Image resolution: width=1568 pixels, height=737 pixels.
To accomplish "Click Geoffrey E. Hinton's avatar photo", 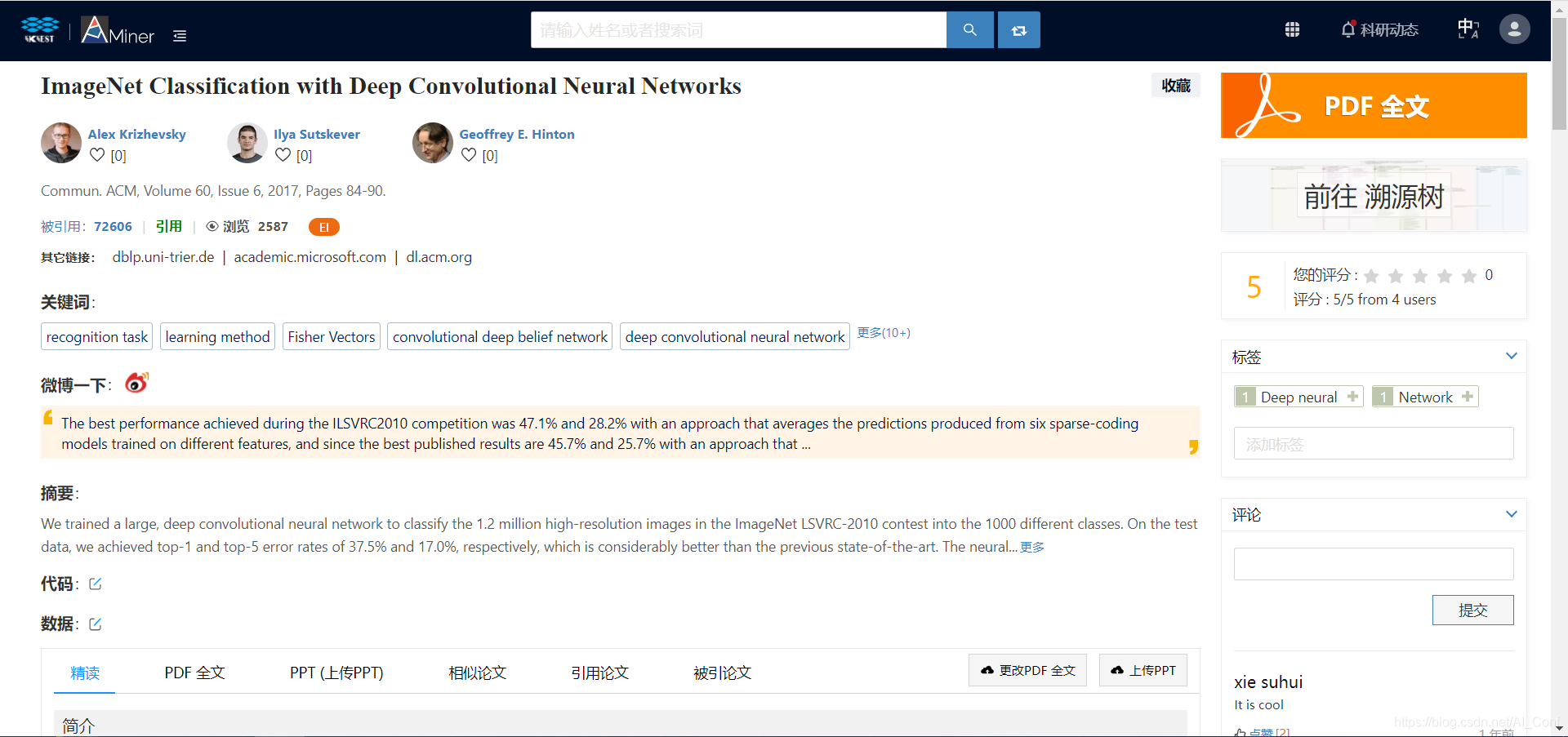I will click(x=433, y=143).
